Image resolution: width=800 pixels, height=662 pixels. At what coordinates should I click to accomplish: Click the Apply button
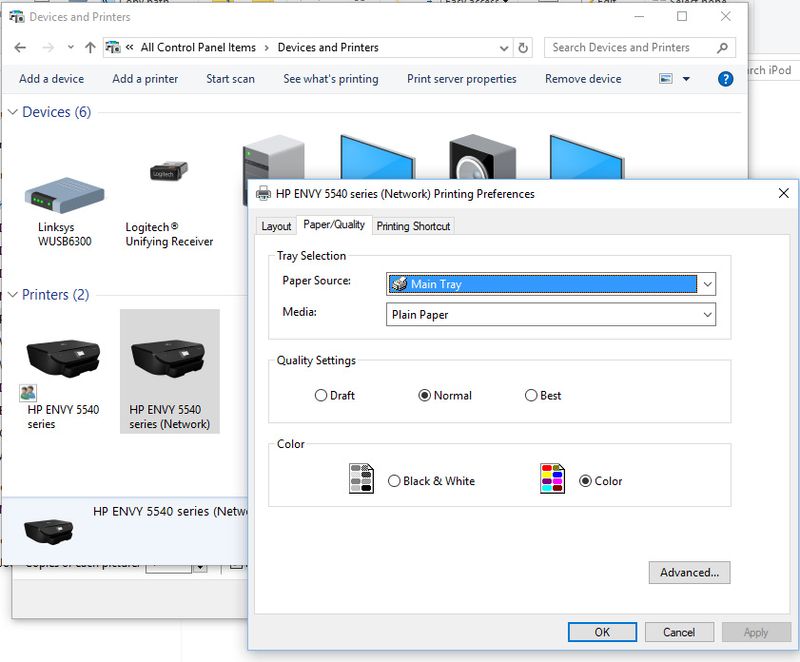(x=756, y=632)
